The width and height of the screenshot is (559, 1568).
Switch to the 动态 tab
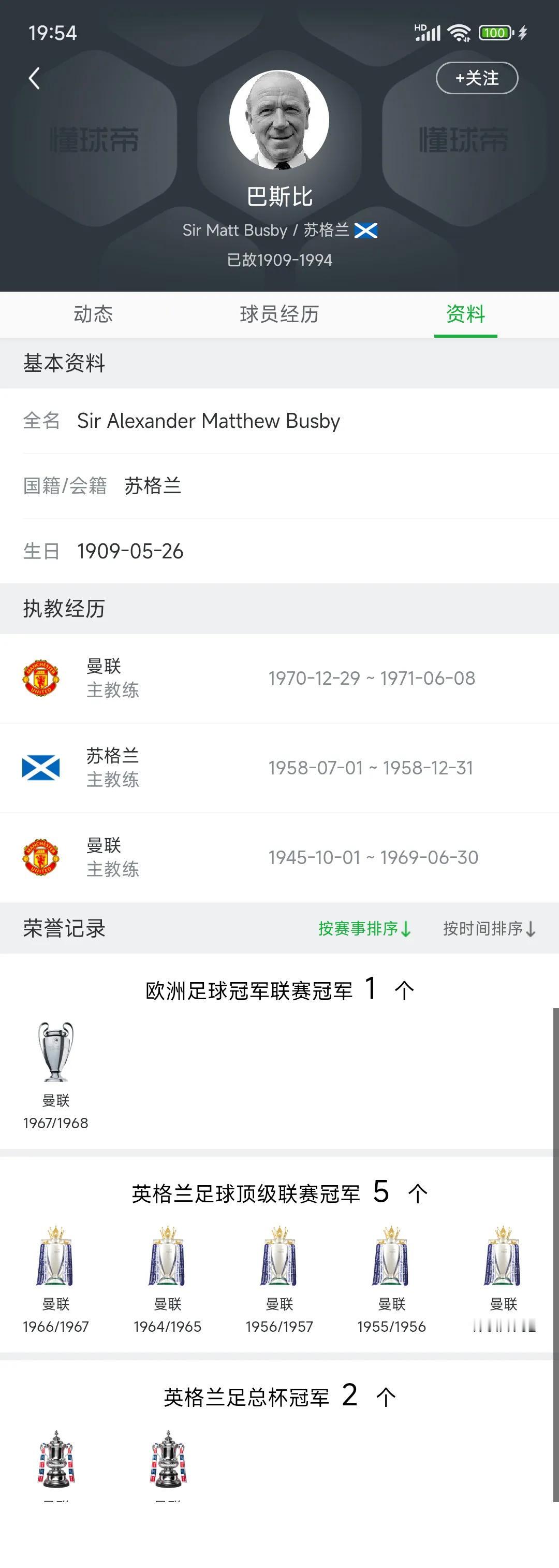point(93,314)
